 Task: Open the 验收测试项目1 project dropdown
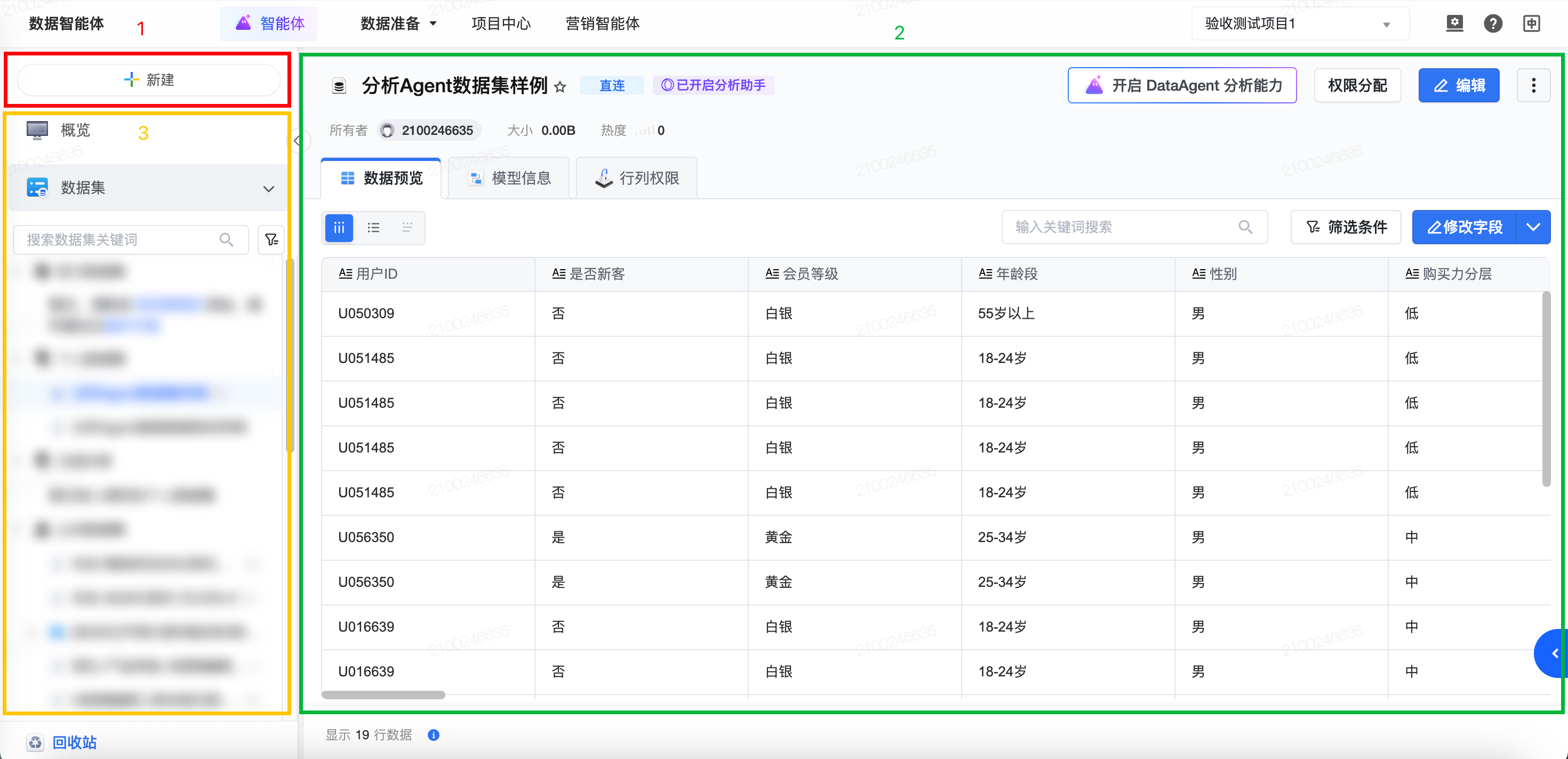[1300, 23]
